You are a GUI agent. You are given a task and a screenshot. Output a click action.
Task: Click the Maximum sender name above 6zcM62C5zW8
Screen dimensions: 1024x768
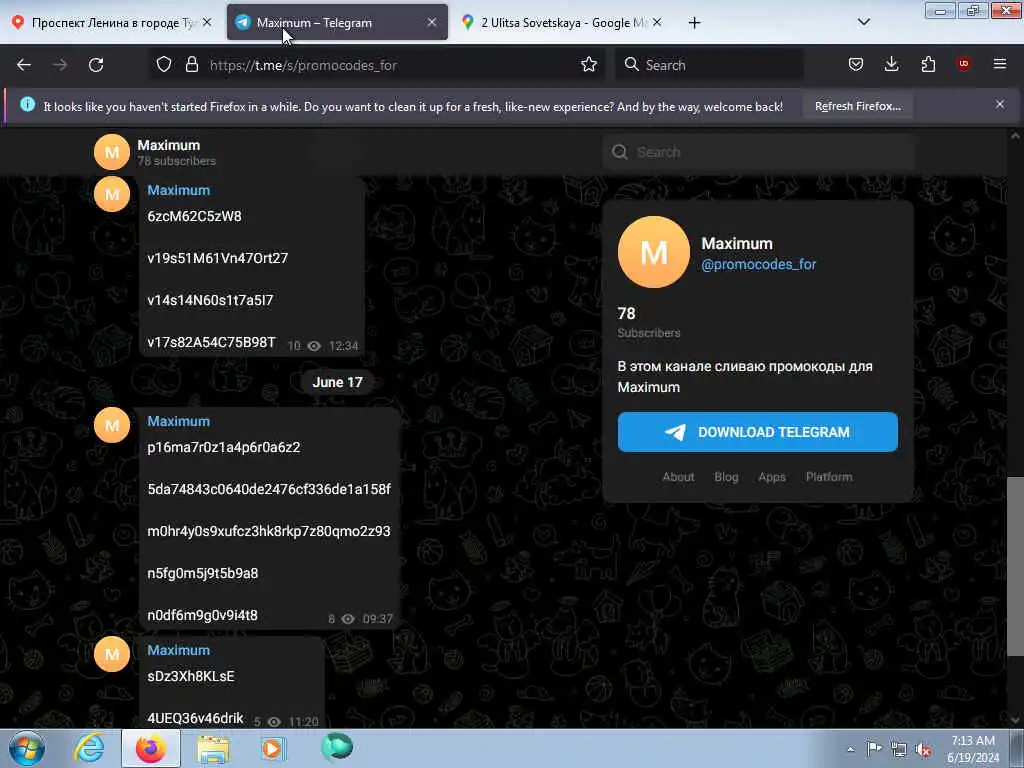coord(178,190)
